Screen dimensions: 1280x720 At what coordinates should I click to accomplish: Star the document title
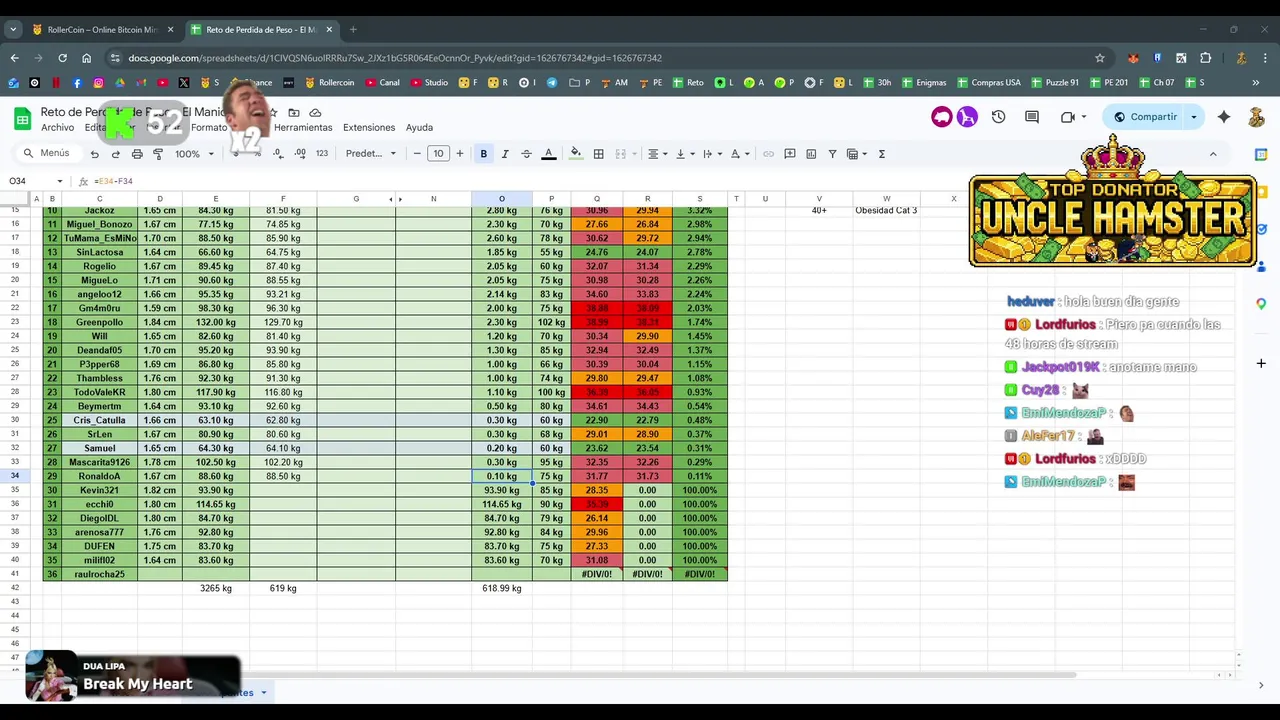(272, 112)
